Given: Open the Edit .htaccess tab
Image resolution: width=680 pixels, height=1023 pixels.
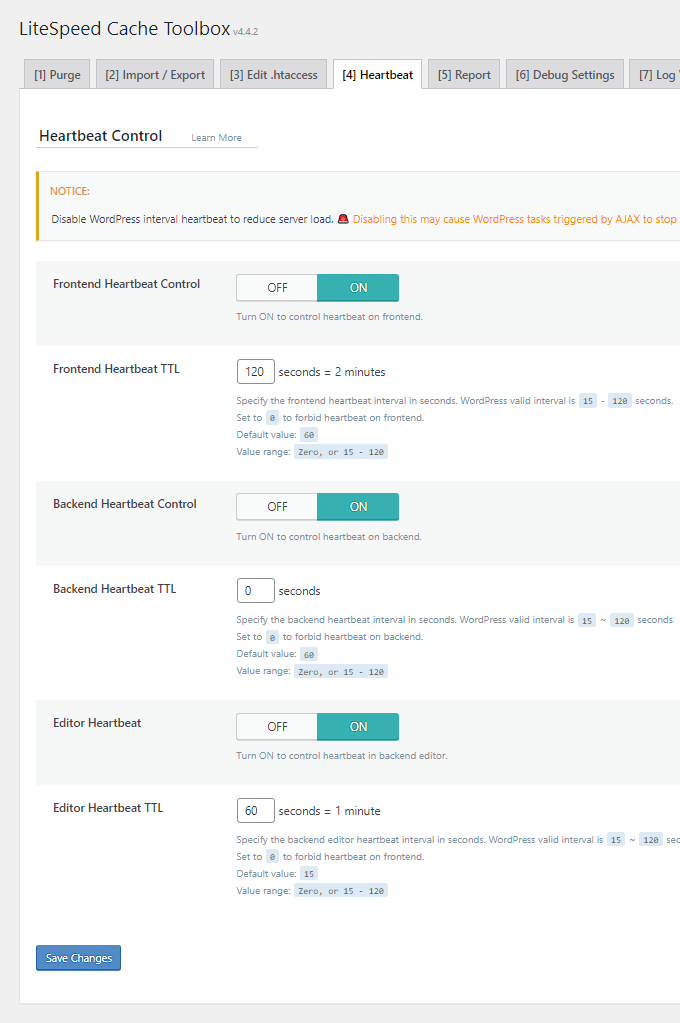Looking at the screenshot, I should coord(274,75).
